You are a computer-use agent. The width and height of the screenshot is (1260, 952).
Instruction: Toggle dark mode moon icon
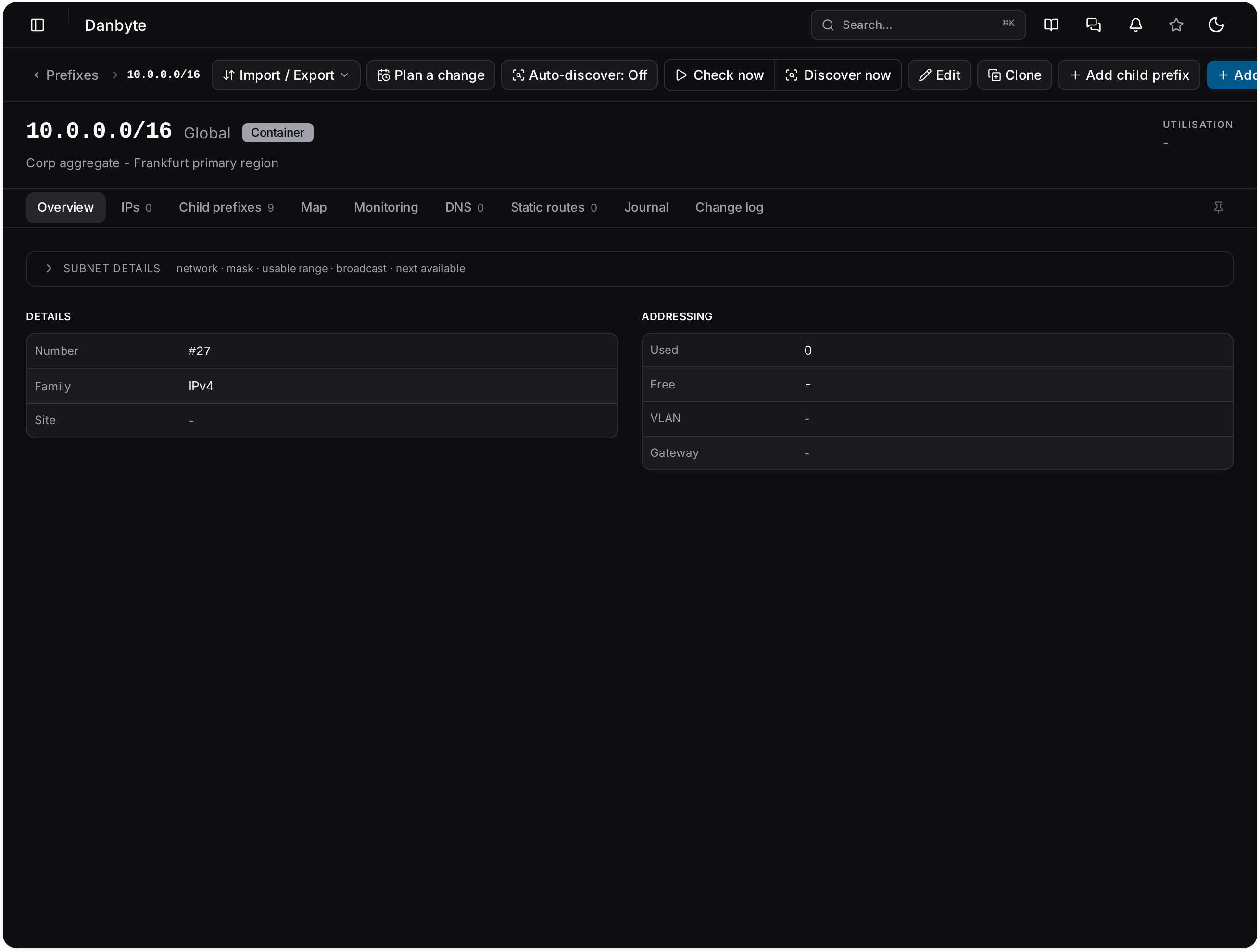[x=1216, y=25]
